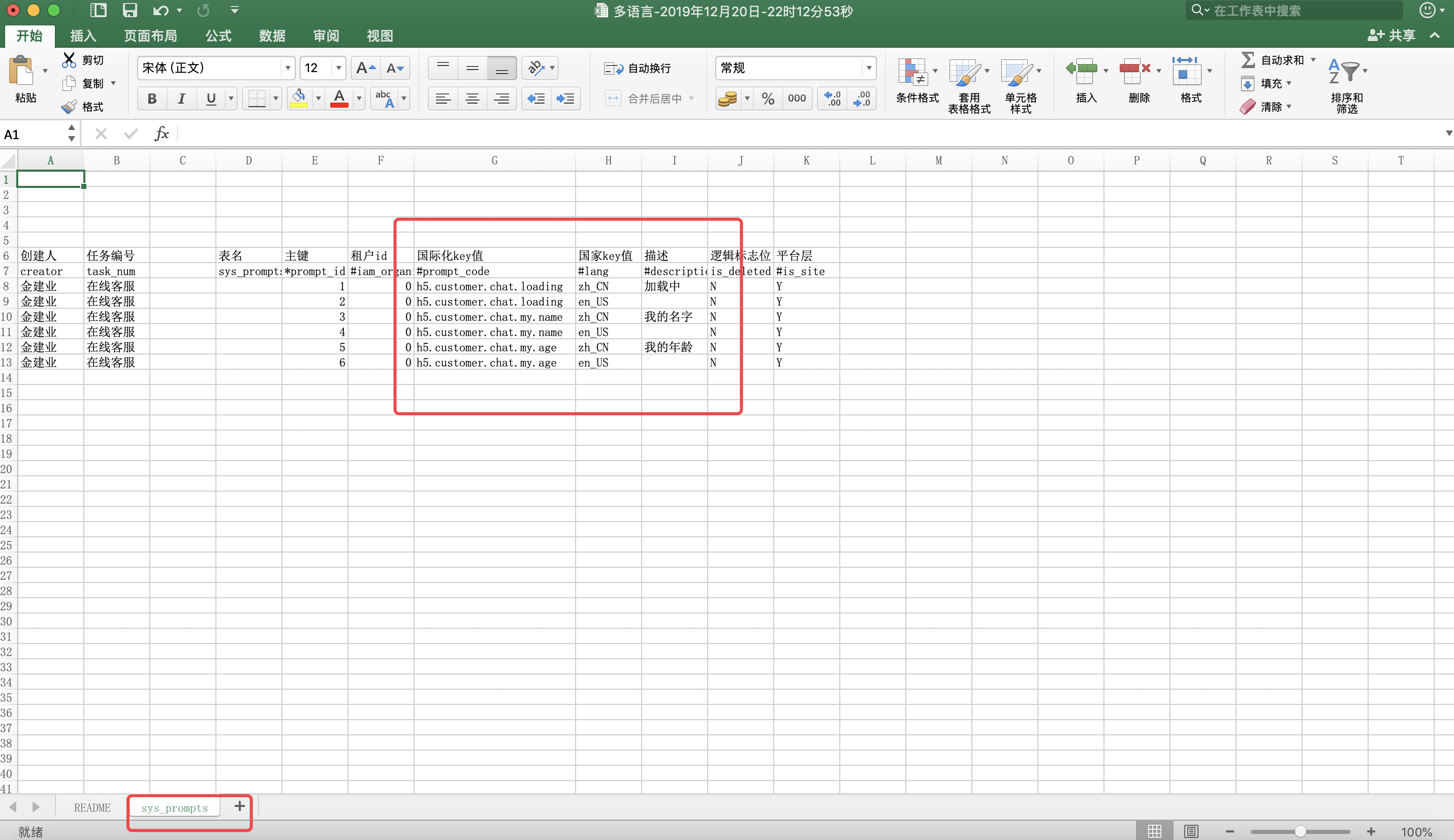Click the Format cells icon

[x=1186, y=71]
